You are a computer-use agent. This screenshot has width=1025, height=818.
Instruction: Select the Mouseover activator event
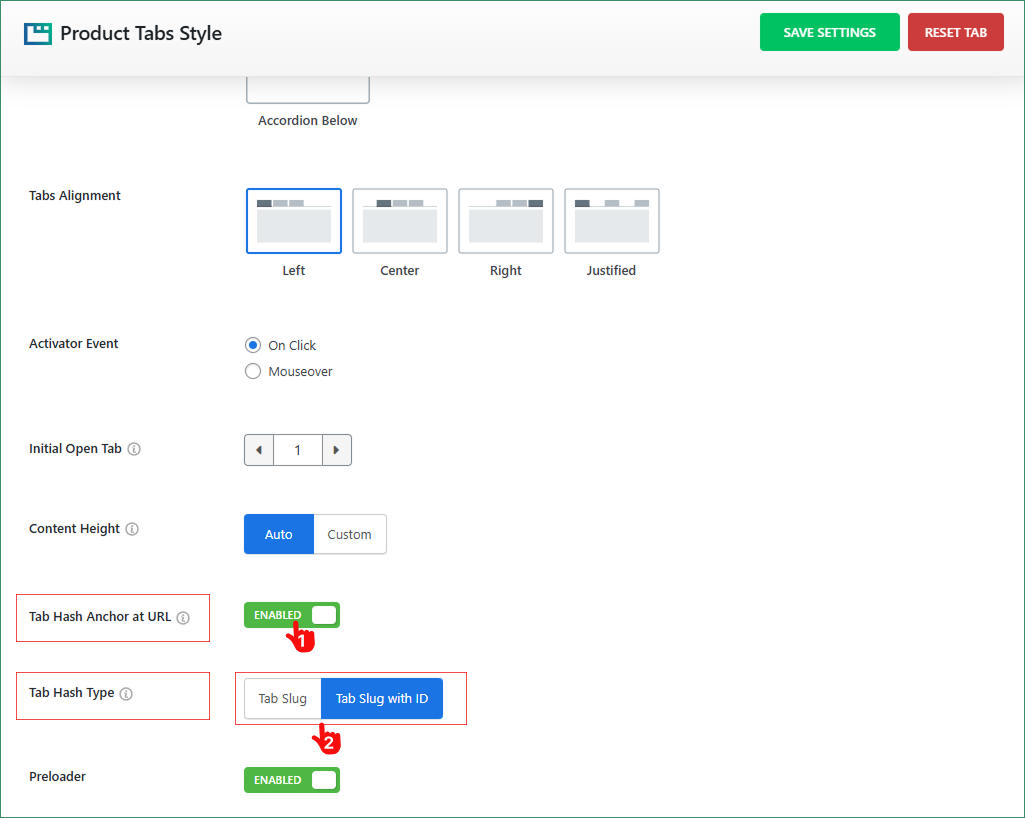[253, 370]
